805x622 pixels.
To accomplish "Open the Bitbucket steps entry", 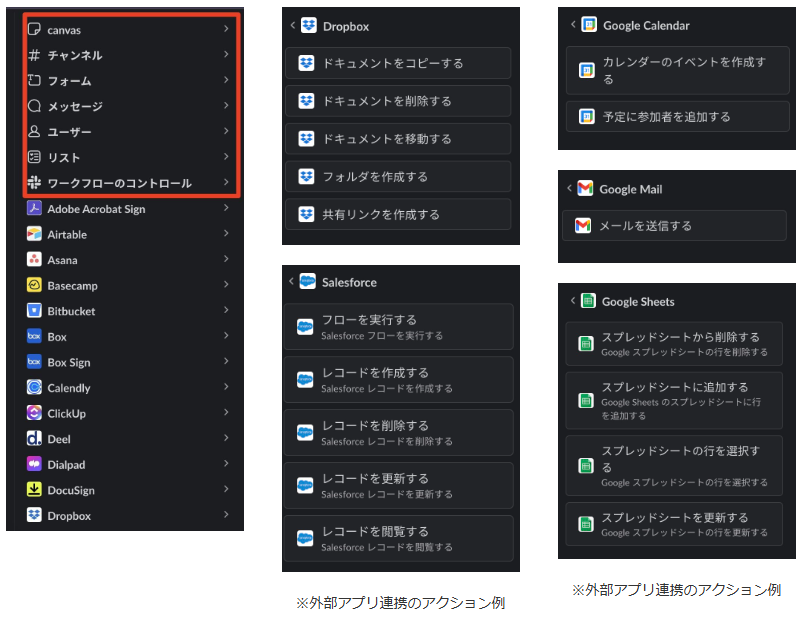I will (x=129, y=310).
